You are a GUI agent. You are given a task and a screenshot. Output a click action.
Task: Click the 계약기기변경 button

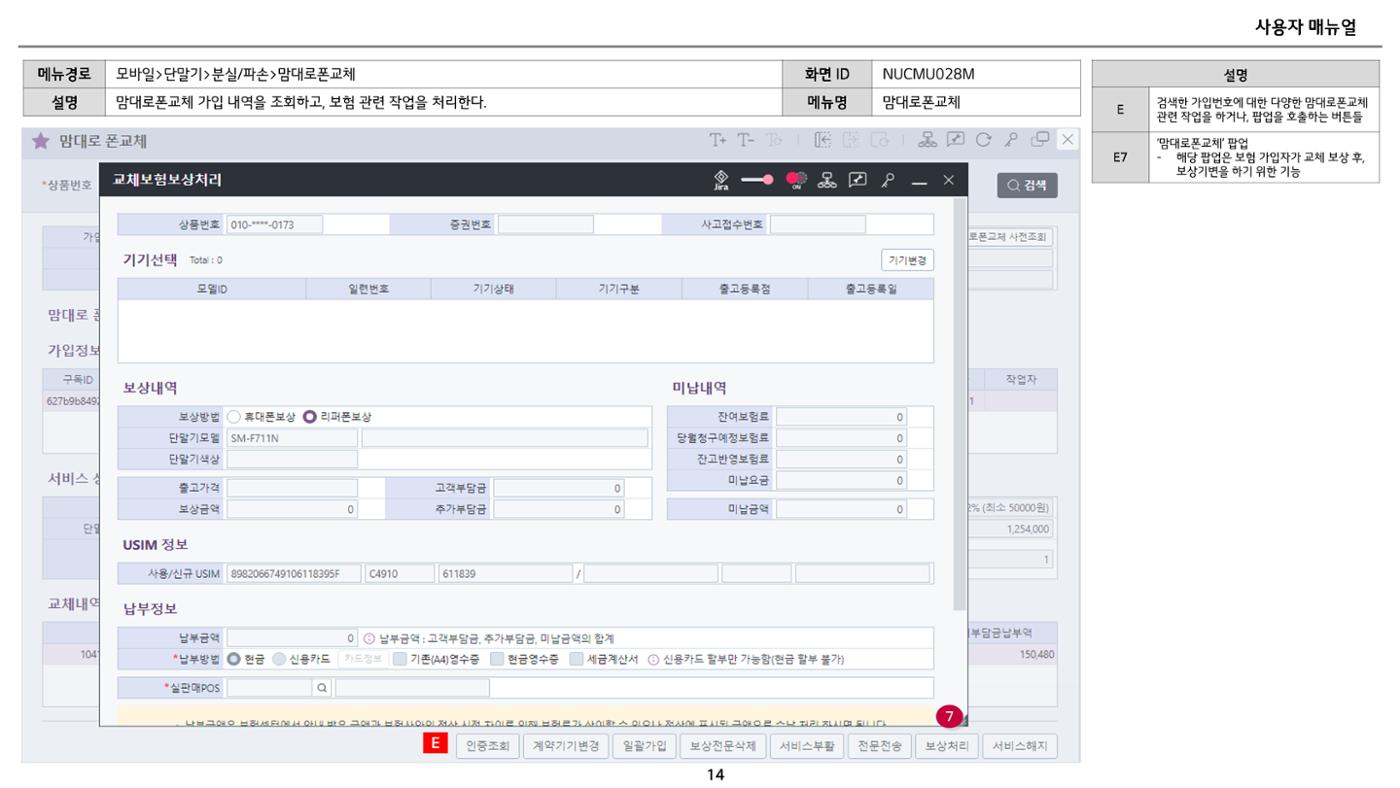565,746
